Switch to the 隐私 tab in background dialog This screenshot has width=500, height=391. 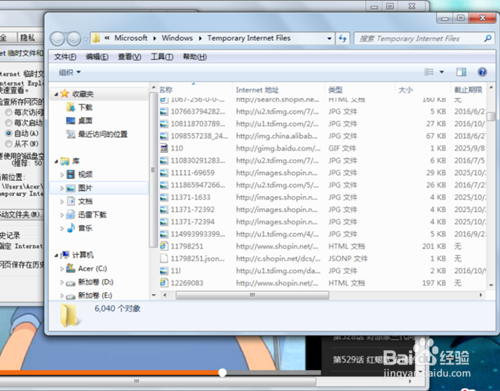28,38
